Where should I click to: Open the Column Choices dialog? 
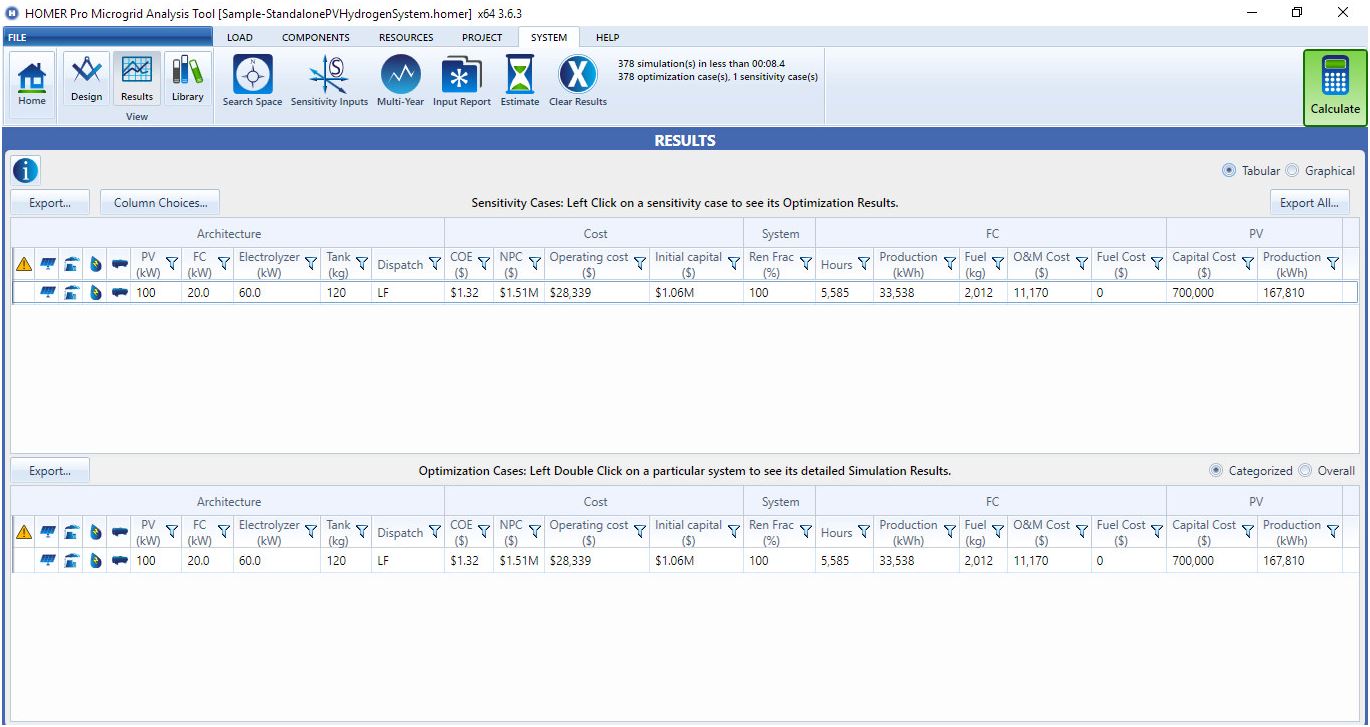coord(159,201)
